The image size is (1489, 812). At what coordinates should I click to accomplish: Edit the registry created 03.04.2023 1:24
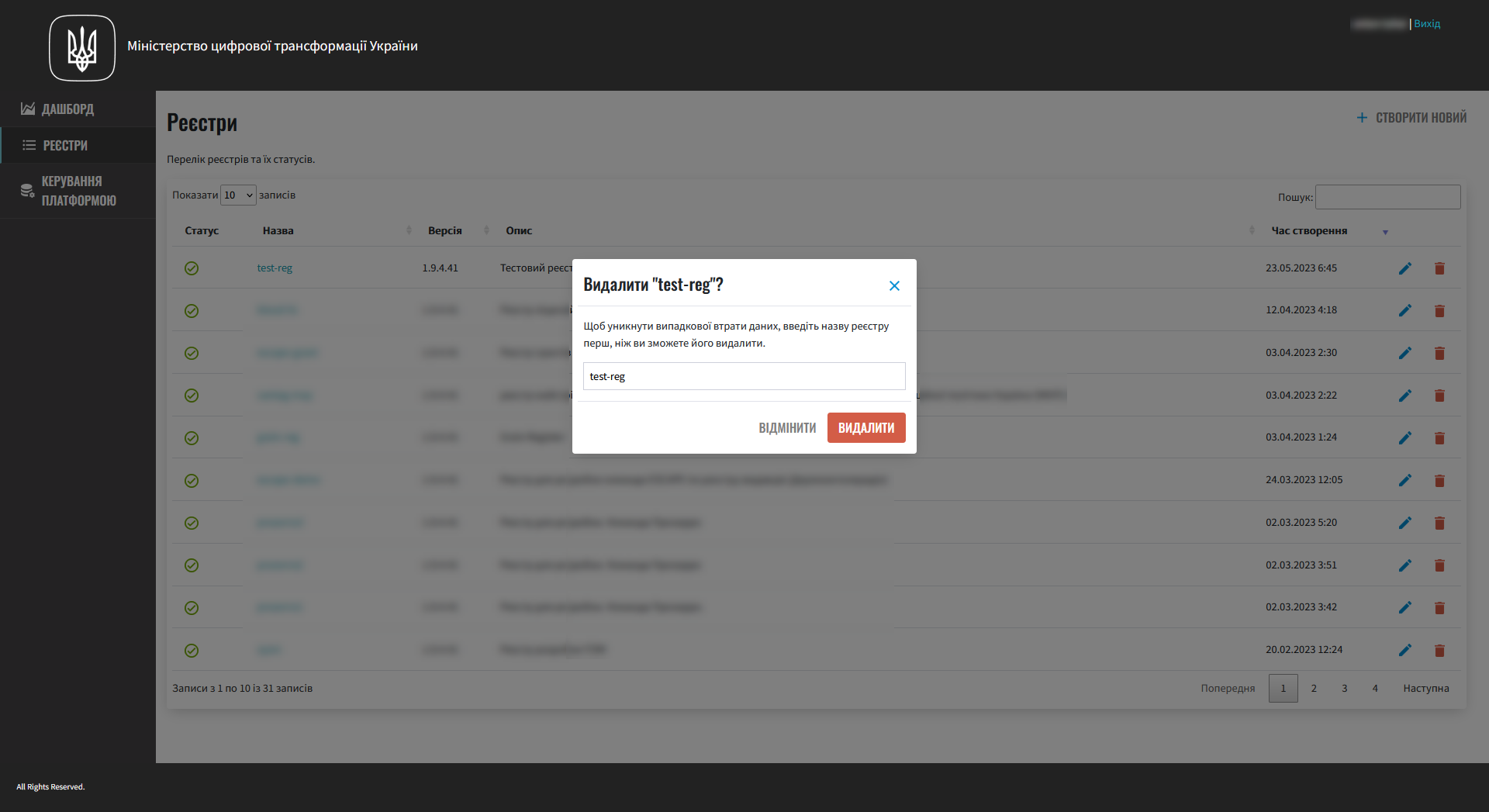1404,438
